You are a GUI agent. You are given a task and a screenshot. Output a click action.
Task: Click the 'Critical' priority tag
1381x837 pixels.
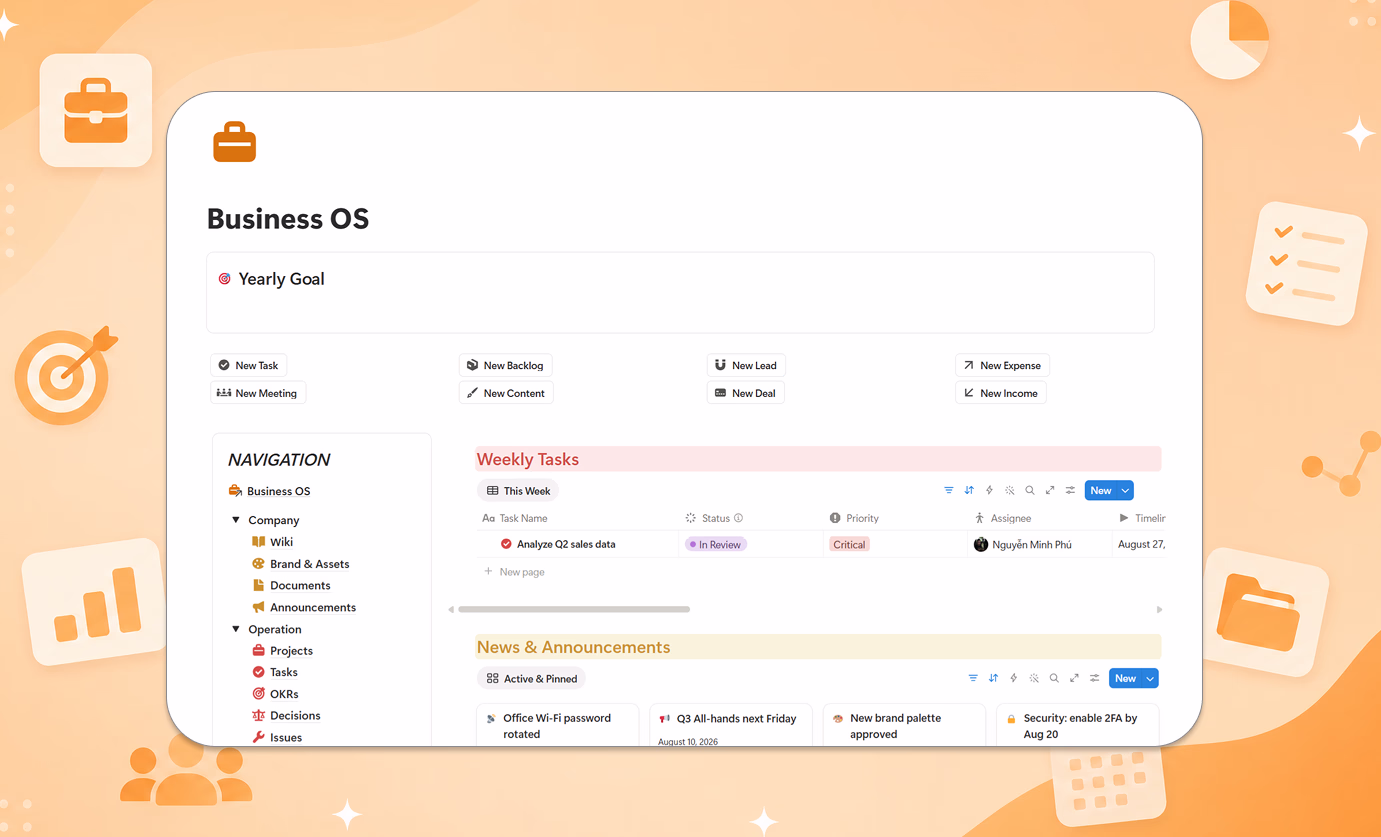849,544
